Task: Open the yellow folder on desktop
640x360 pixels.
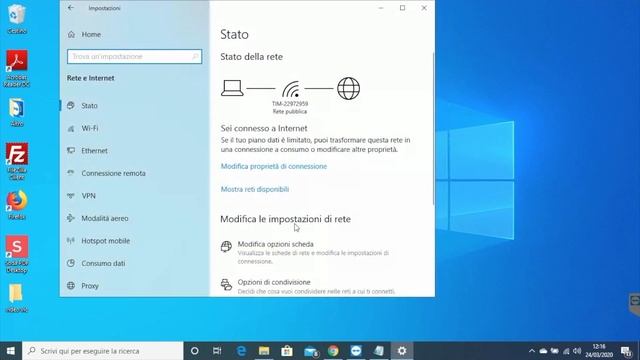Action: tap(17, 298)
